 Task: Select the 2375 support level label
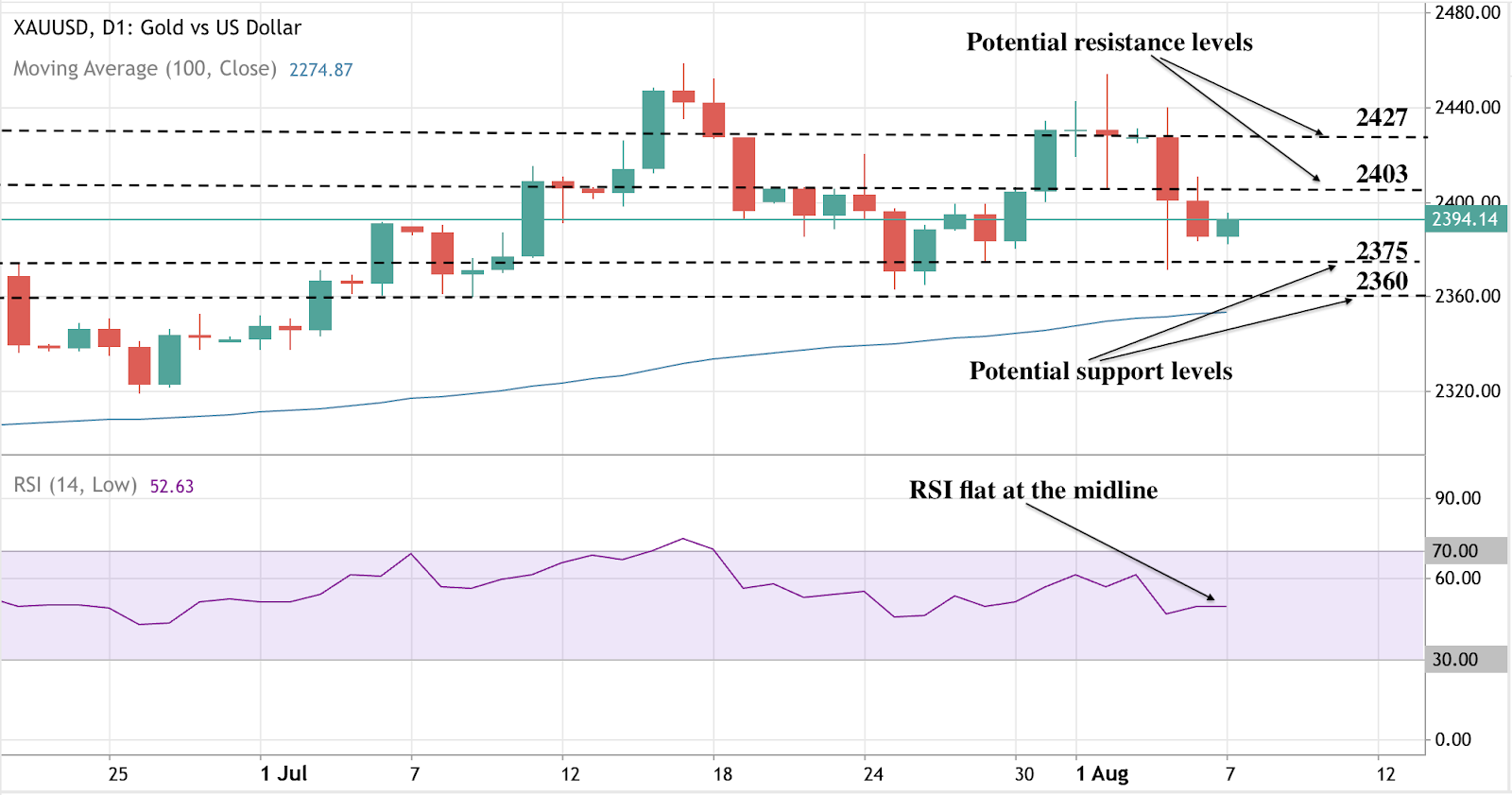[x=1382, y=251]
